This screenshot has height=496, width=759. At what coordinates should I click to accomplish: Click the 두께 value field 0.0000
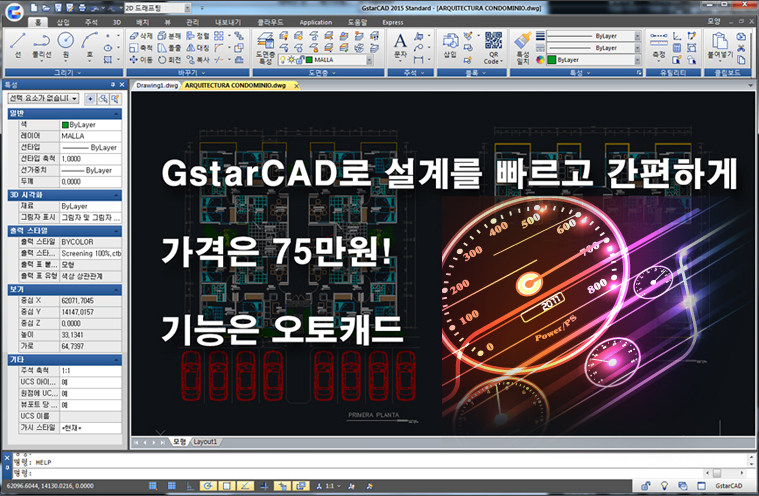pos(91,182)
